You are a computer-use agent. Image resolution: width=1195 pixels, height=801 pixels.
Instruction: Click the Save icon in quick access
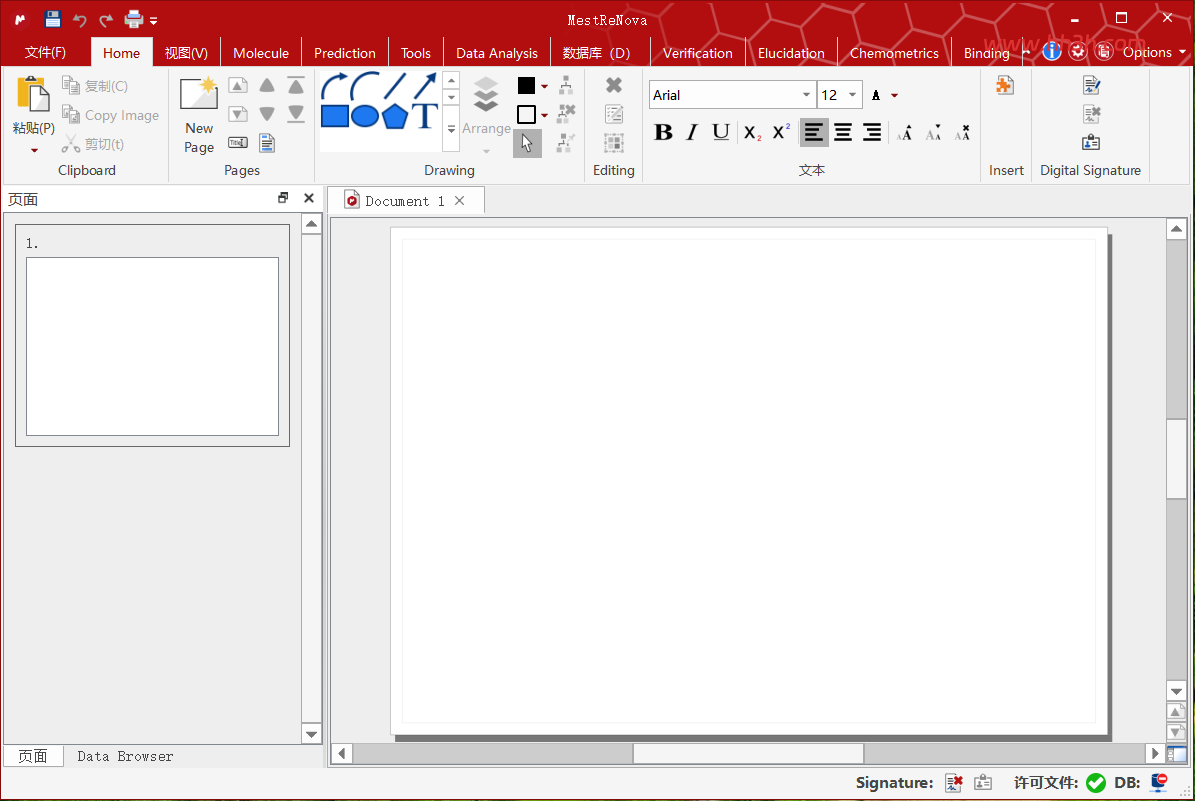pyautogui.click(x=53, y=19)
